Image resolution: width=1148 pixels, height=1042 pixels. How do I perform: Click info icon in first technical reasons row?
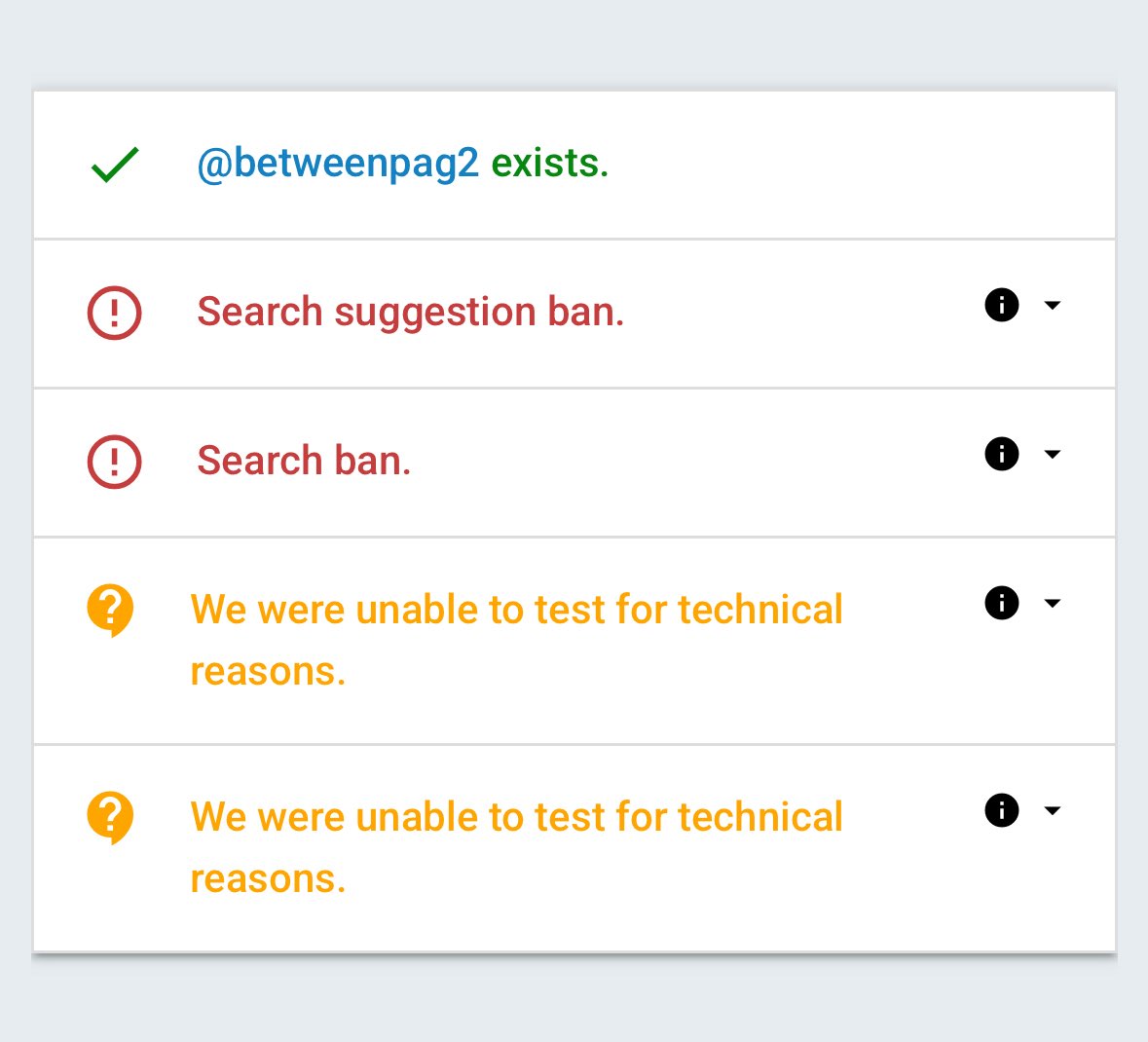pos(1001,603)
